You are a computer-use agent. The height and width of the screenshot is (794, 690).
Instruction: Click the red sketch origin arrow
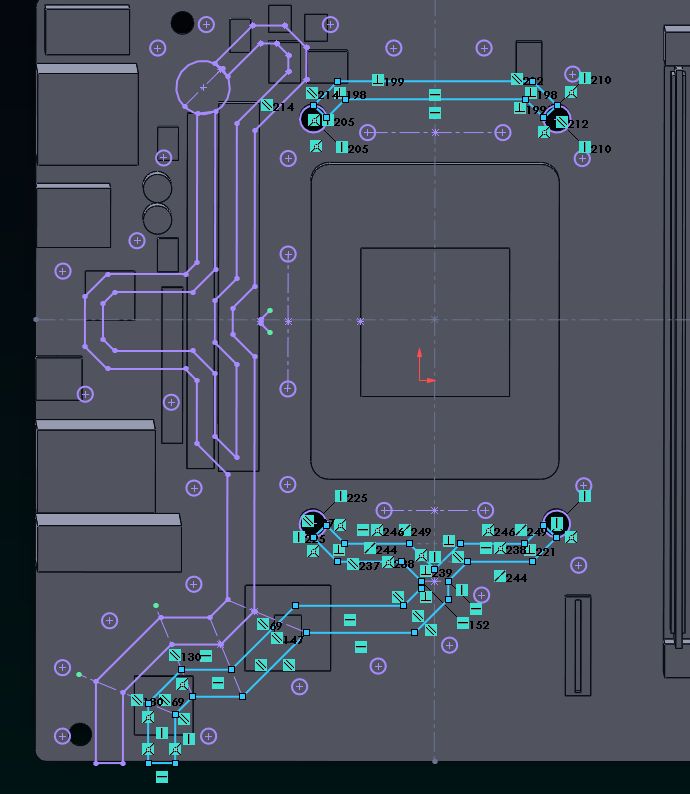click(x=424, y=366)
